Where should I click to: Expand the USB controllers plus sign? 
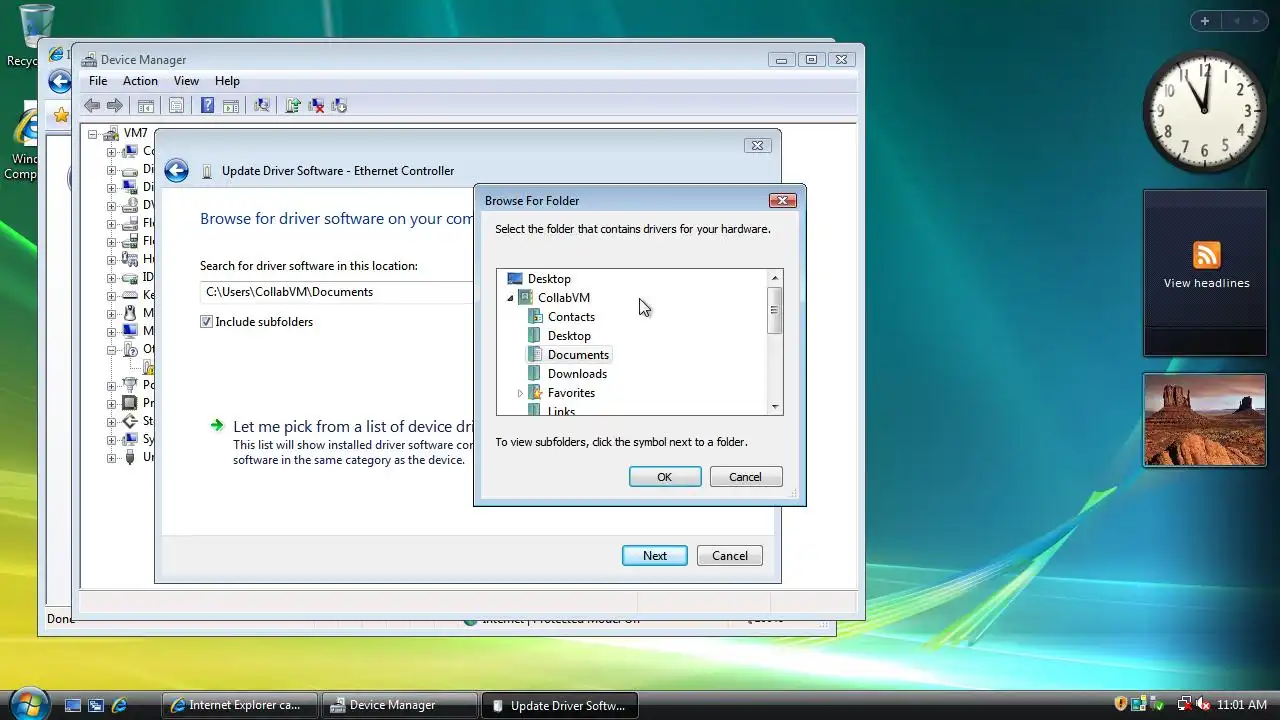click(x=111, y=458)
